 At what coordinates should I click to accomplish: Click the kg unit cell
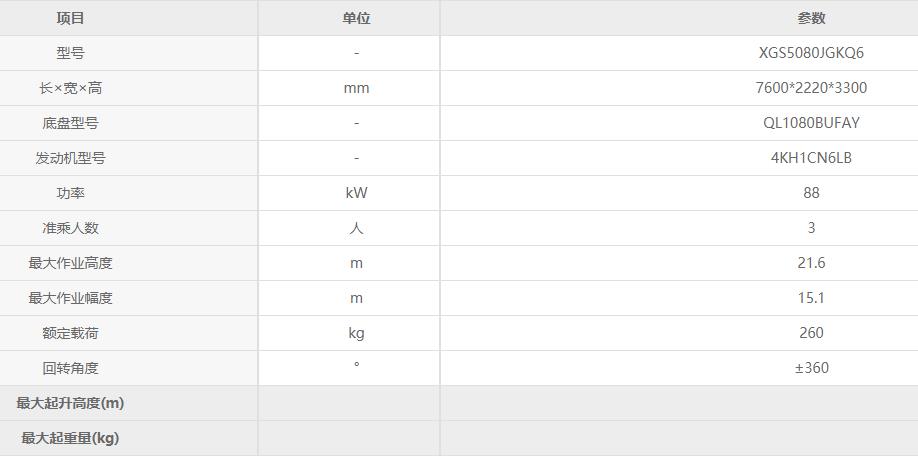356,333
